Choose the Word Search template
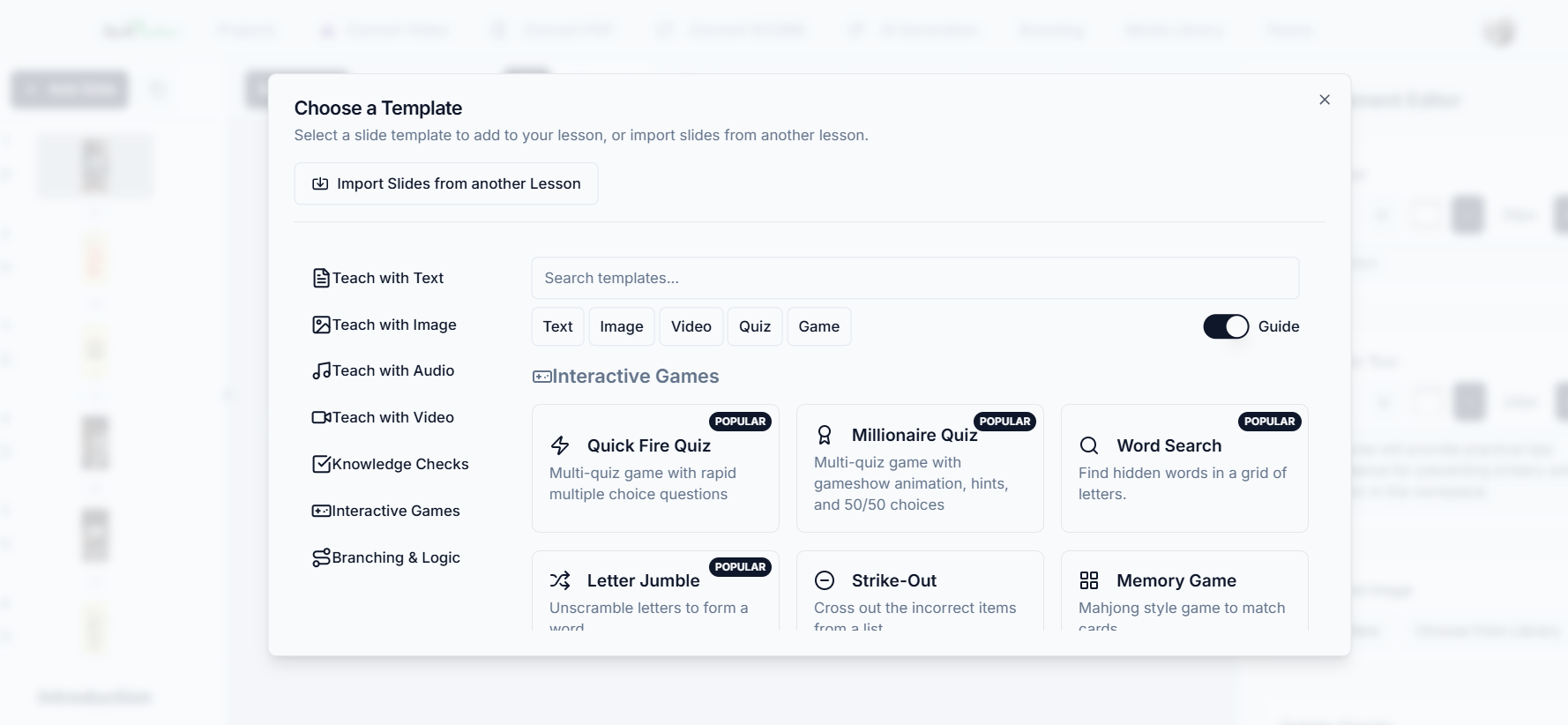 [x=1184, y=468]
